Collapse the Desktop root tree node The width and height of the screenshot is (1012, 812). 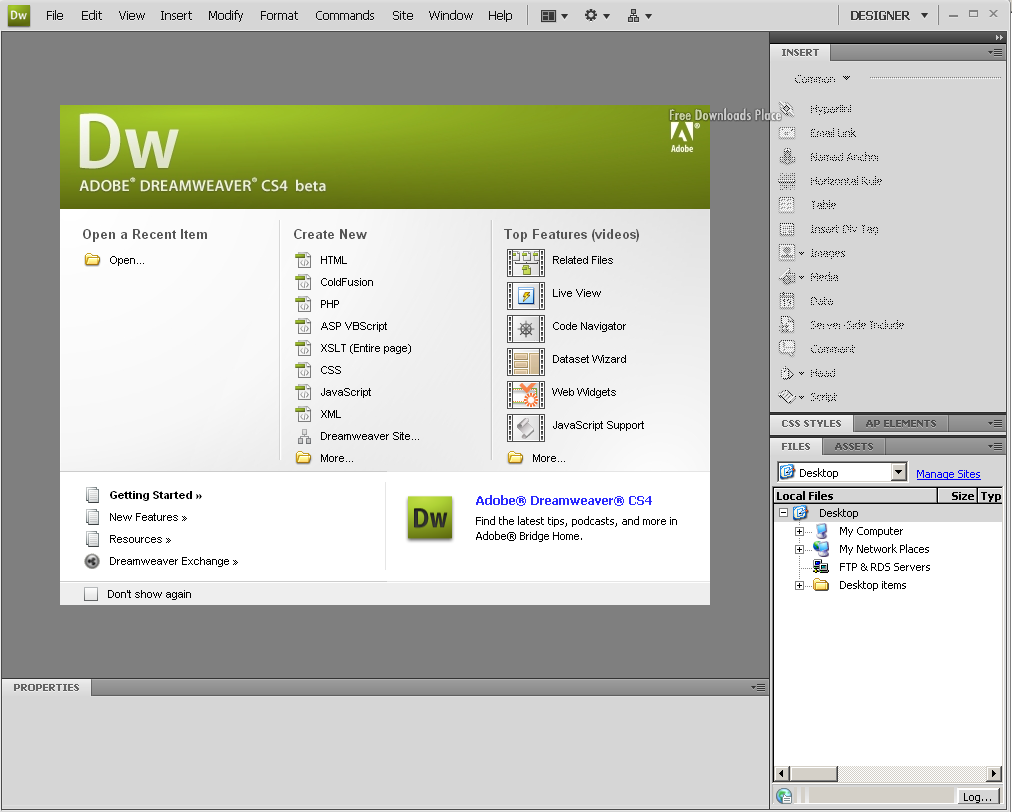click(783, 513)
